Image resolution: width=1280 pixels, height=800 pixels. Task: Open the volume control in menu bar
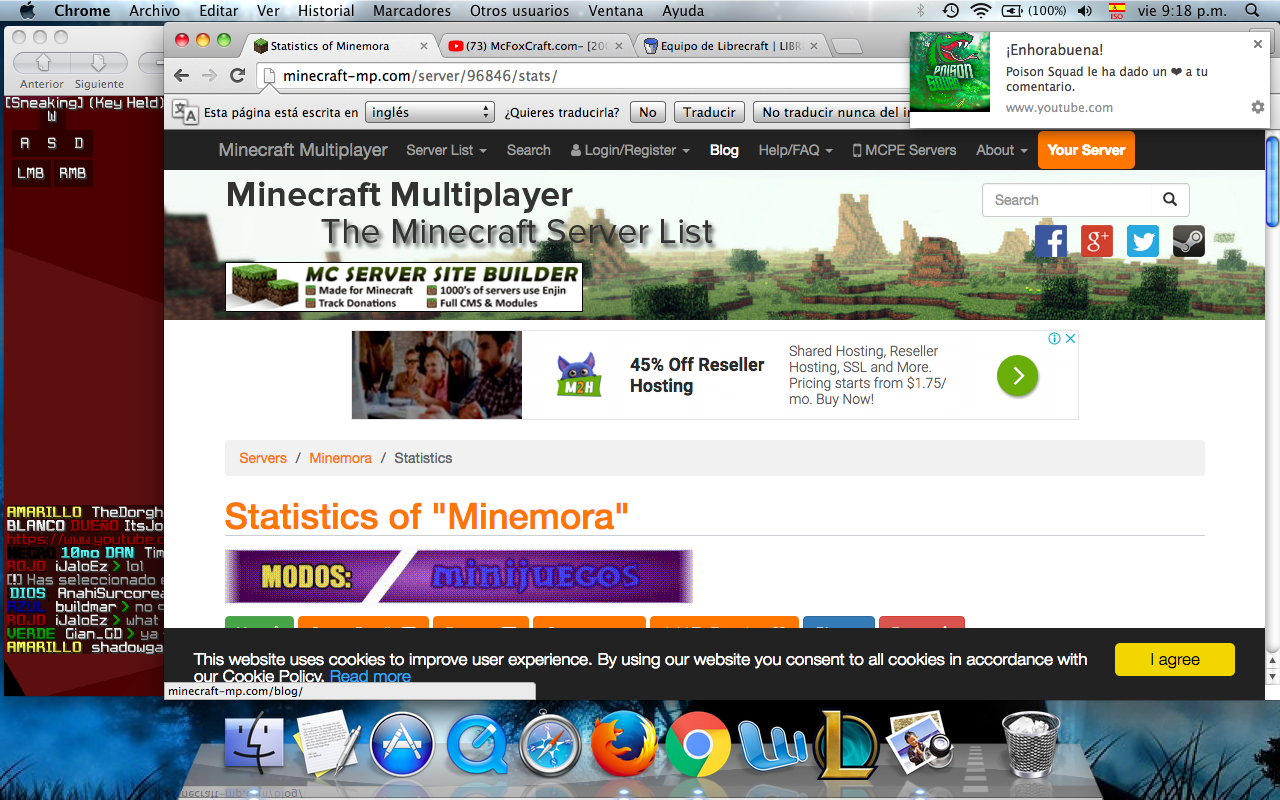1085,11
